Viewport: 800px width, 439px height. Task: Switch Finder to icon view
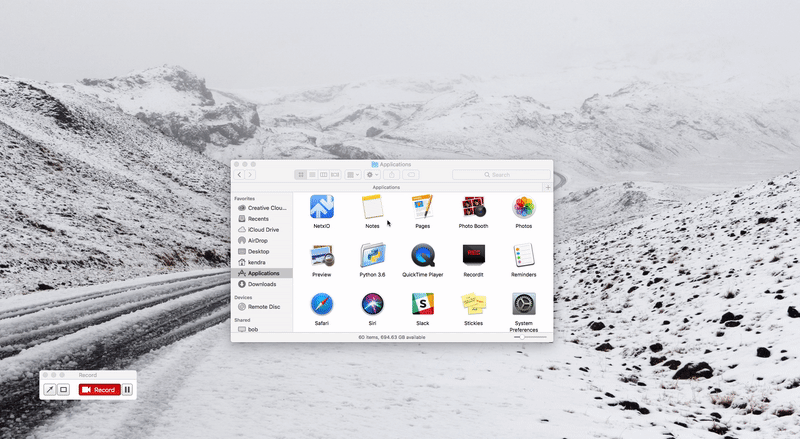click(x=300, y=175)
